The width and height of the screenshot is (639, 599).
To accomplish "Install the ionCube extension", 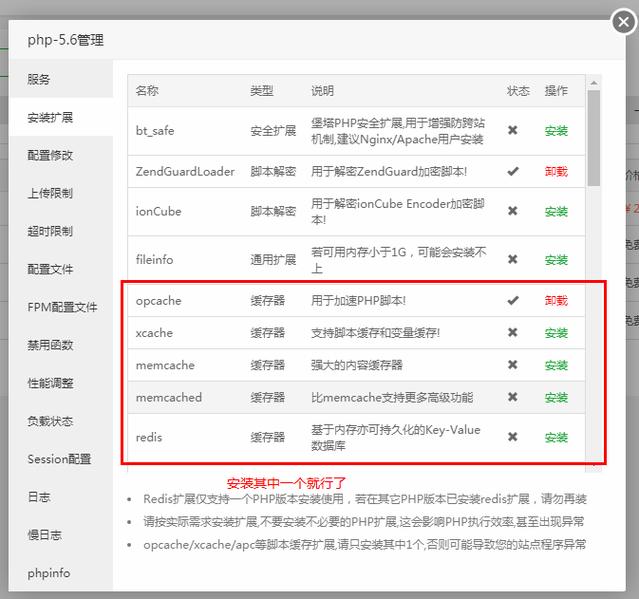I will pos(556,211).
